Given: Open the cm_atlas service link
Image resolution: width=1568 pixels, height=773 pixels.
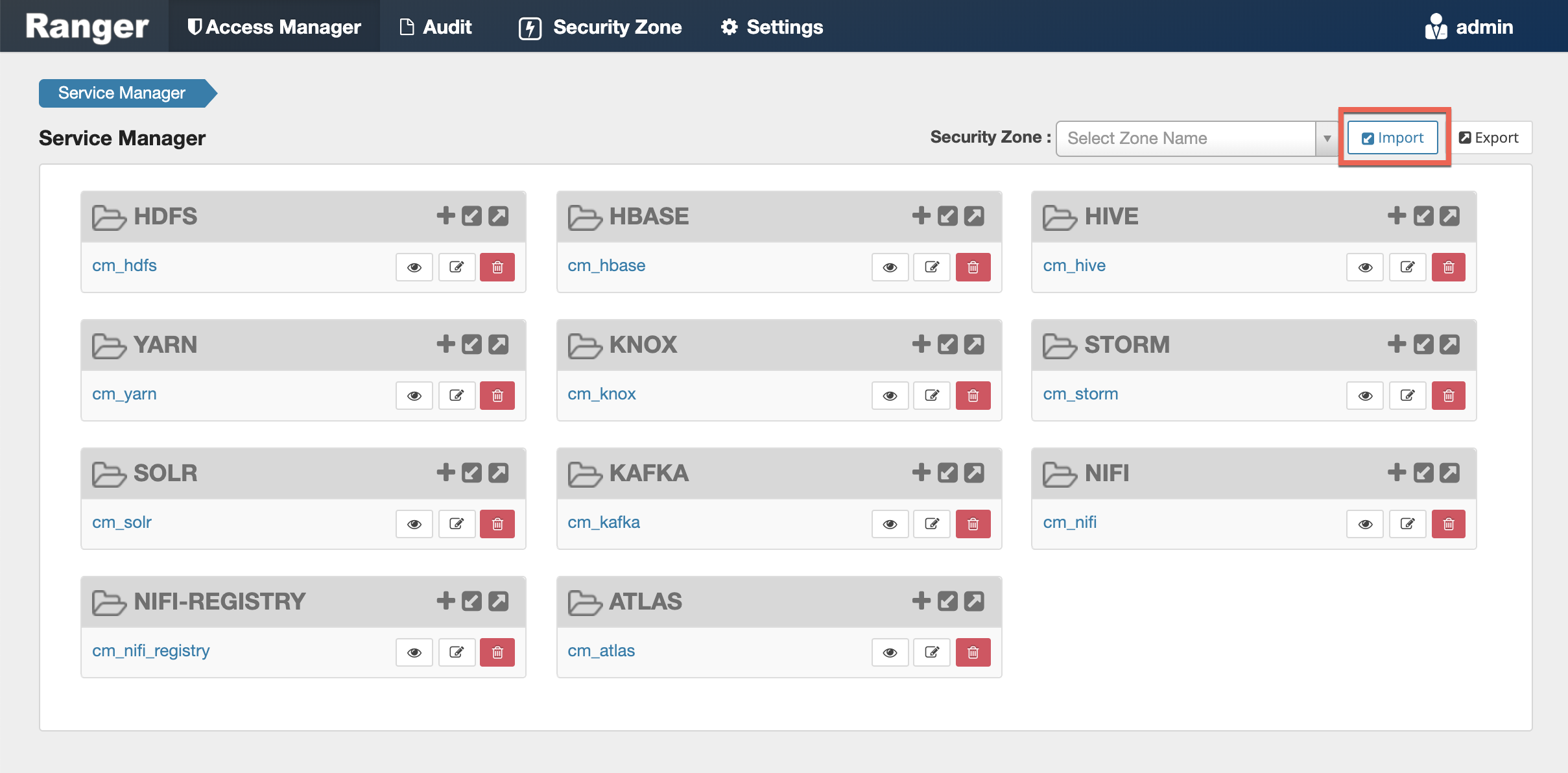Looking at the screenshot, I should point(601,650).
